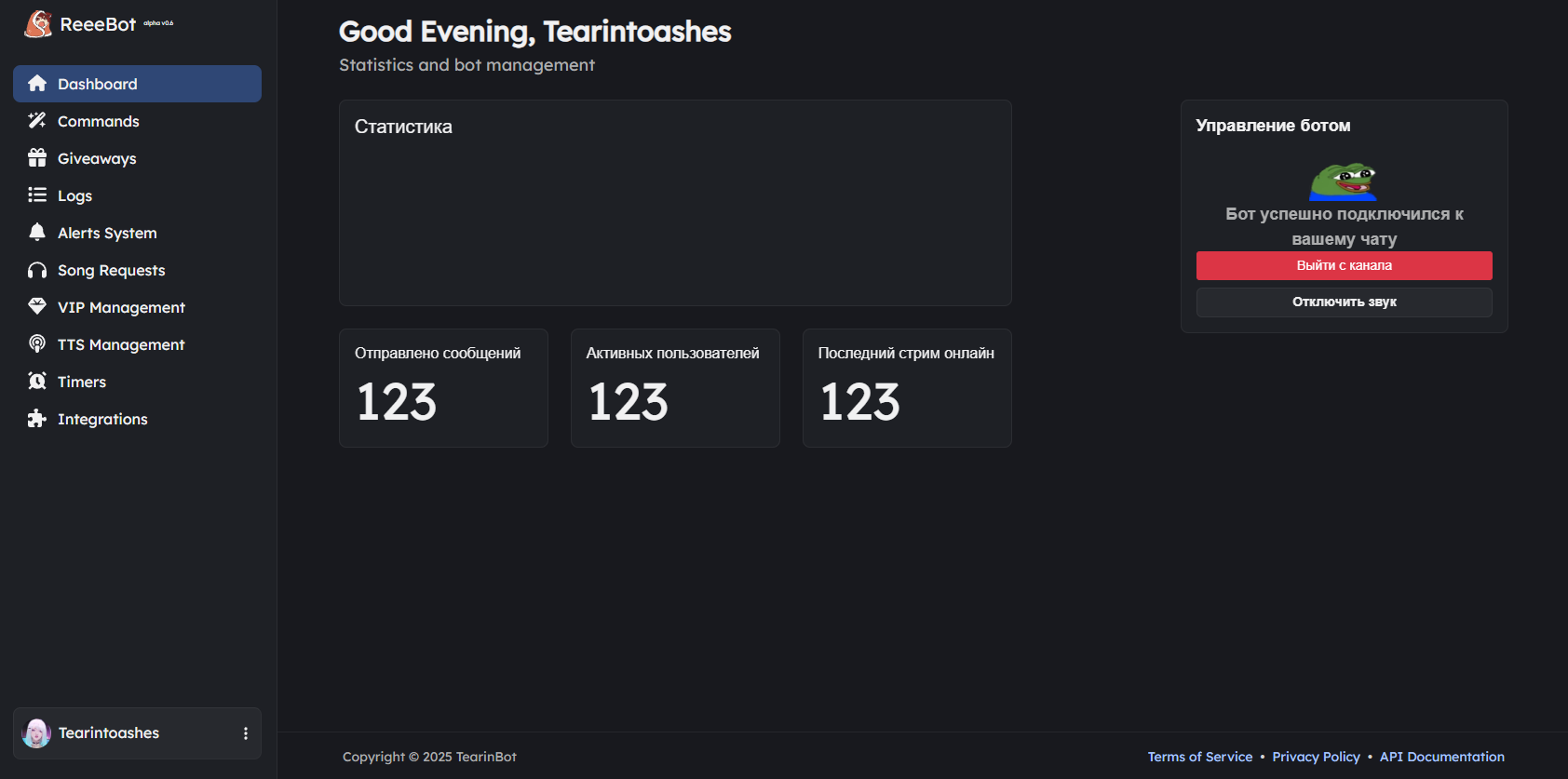Click the VIP Management diamond icon
Viewport: 1568px width, 779px height.
[37, 307]
